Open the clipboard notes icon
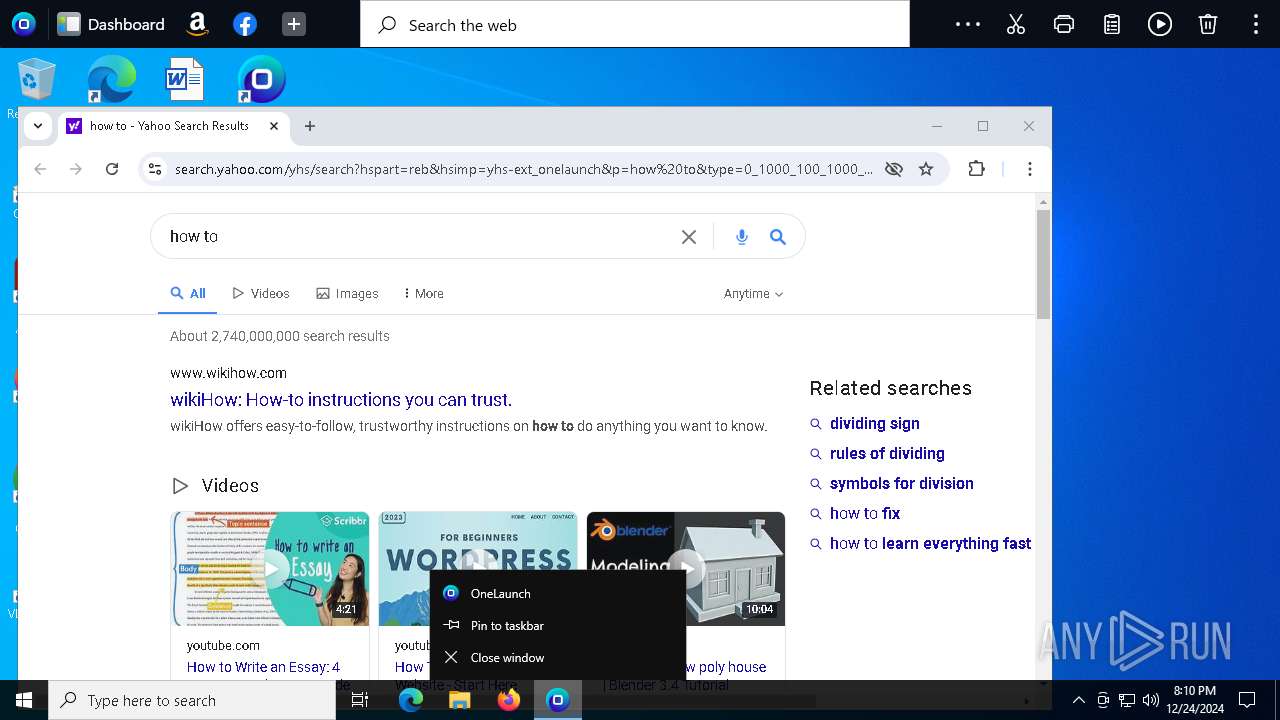 [1112, 24]
